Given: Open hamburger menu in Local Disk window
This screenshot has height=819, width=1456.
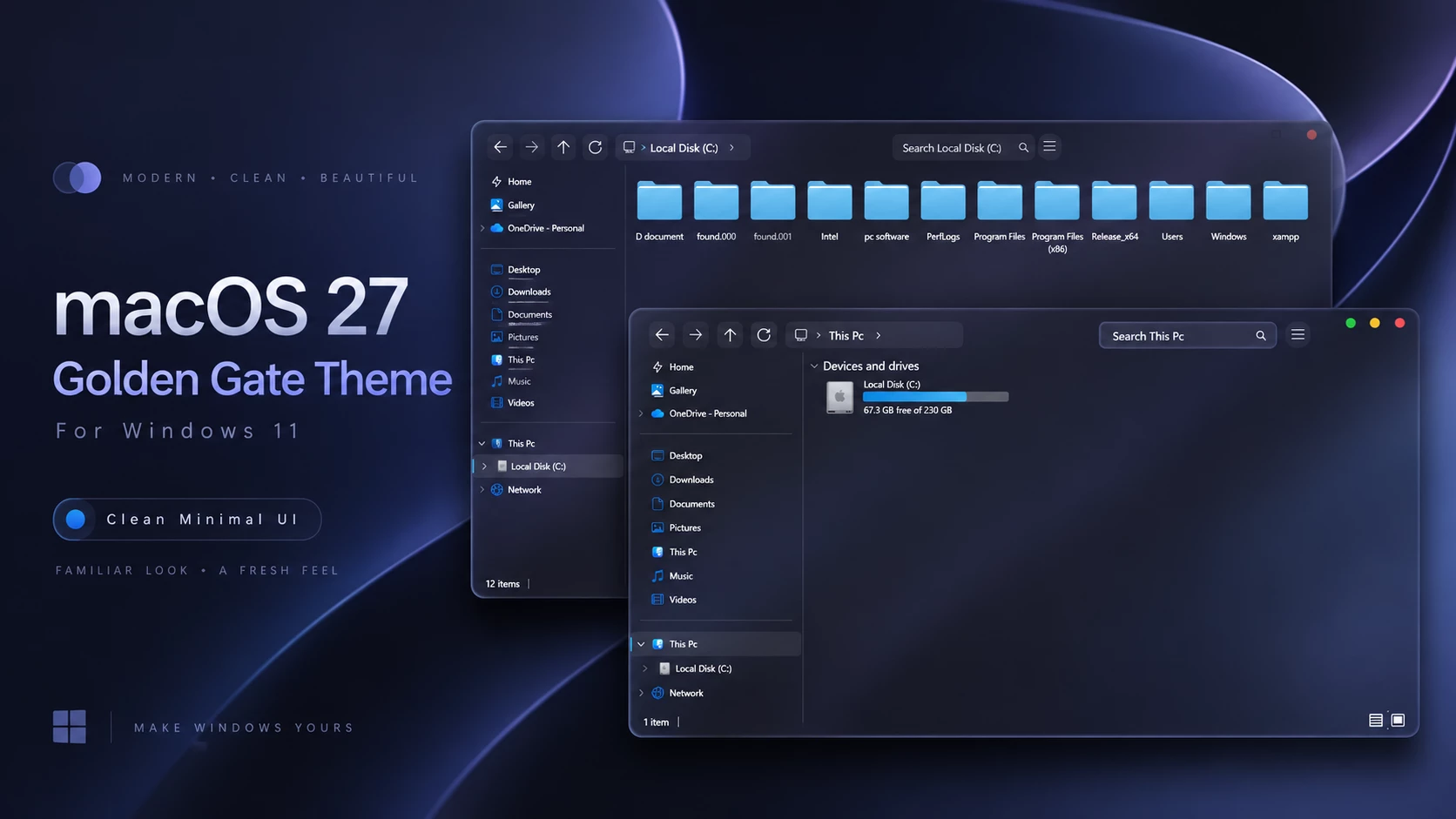Looking at the screenshot, I should (x=1049, y=147).
